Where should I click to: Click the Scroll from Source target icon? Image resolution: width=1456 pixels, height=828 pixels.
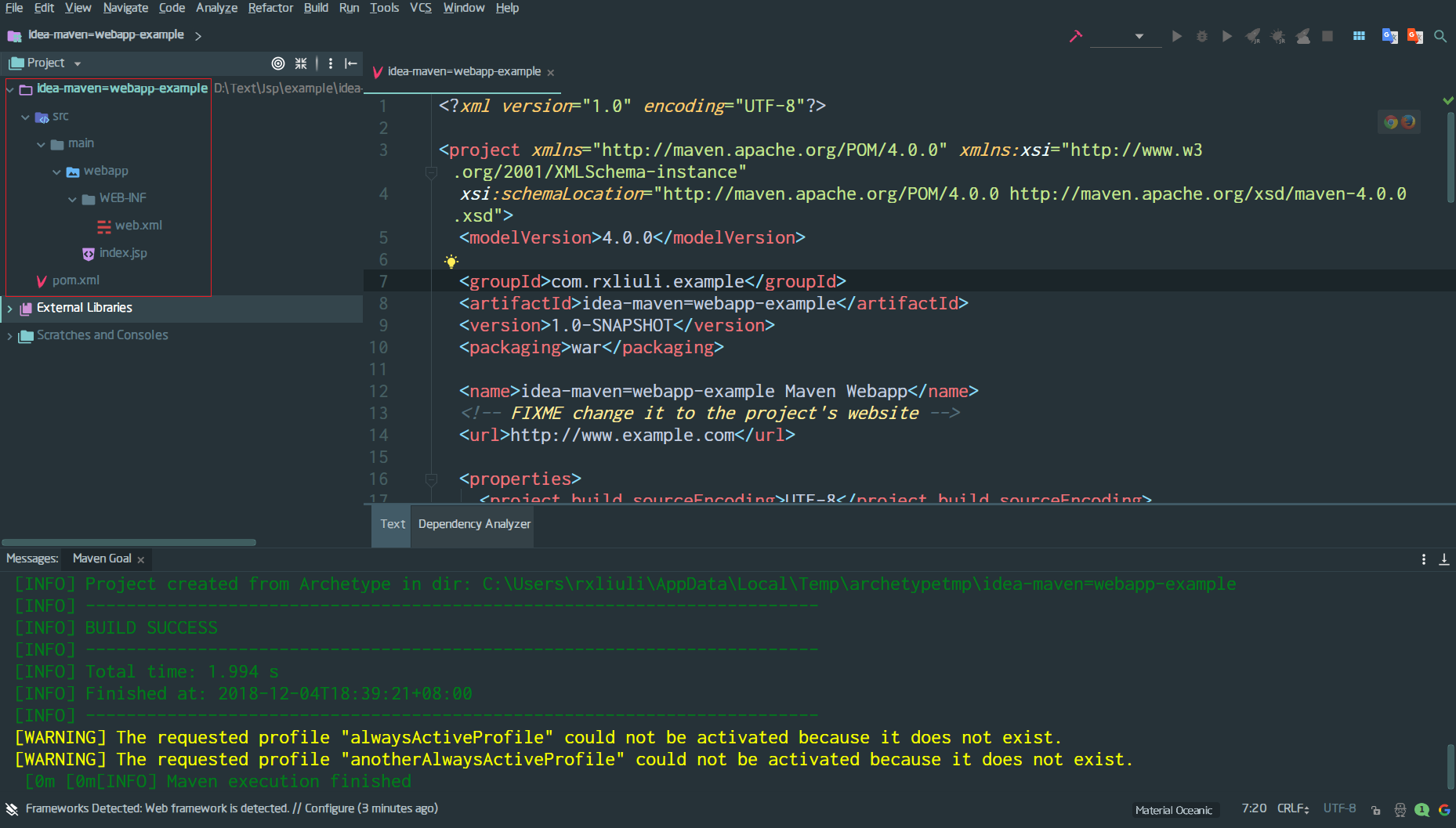coord(277,63)
